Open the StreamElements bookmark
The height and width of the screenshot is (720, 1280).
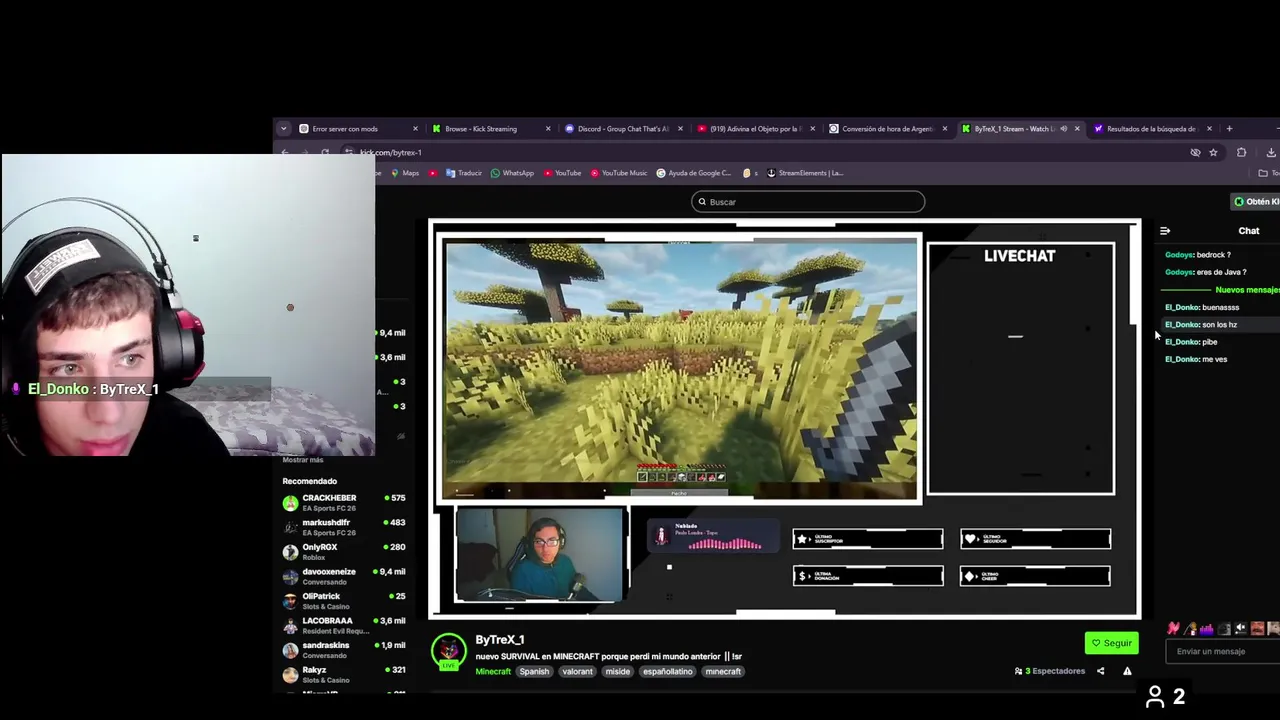point(805,173)
